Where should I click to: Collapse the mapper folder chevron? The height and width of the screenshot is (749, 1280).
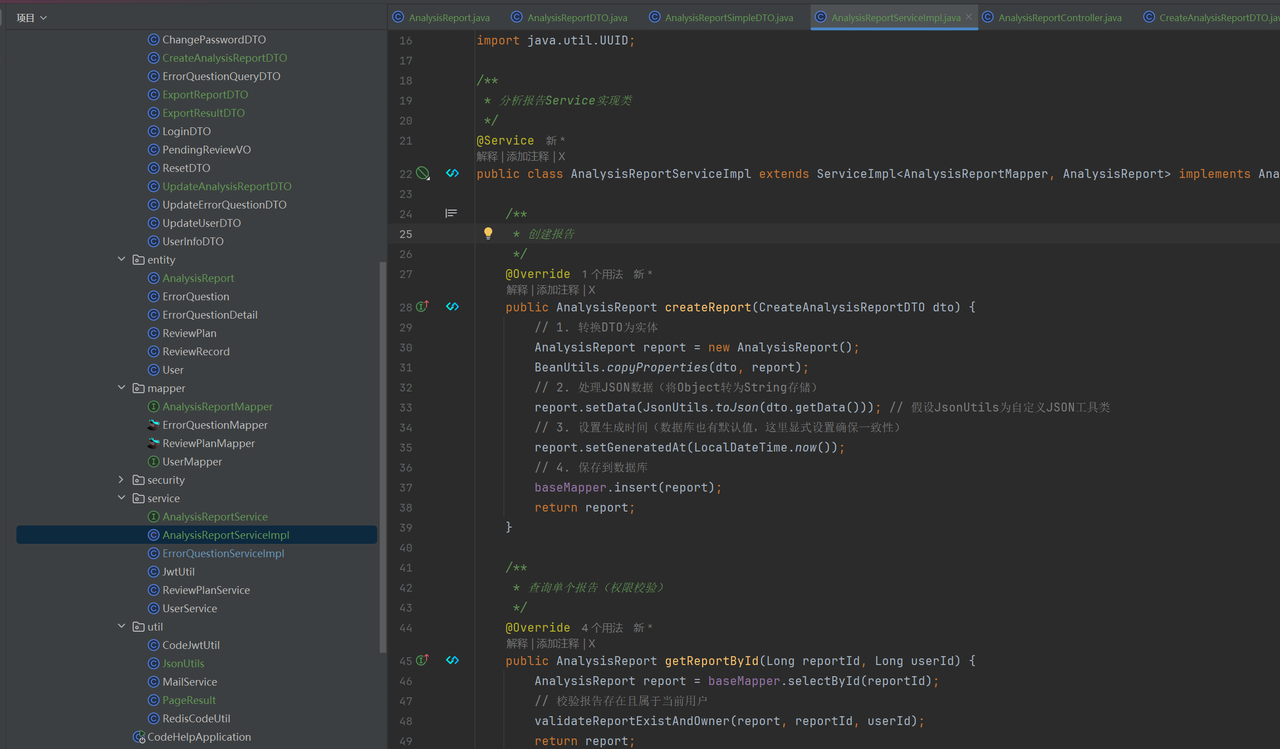[x=122, y=388]
